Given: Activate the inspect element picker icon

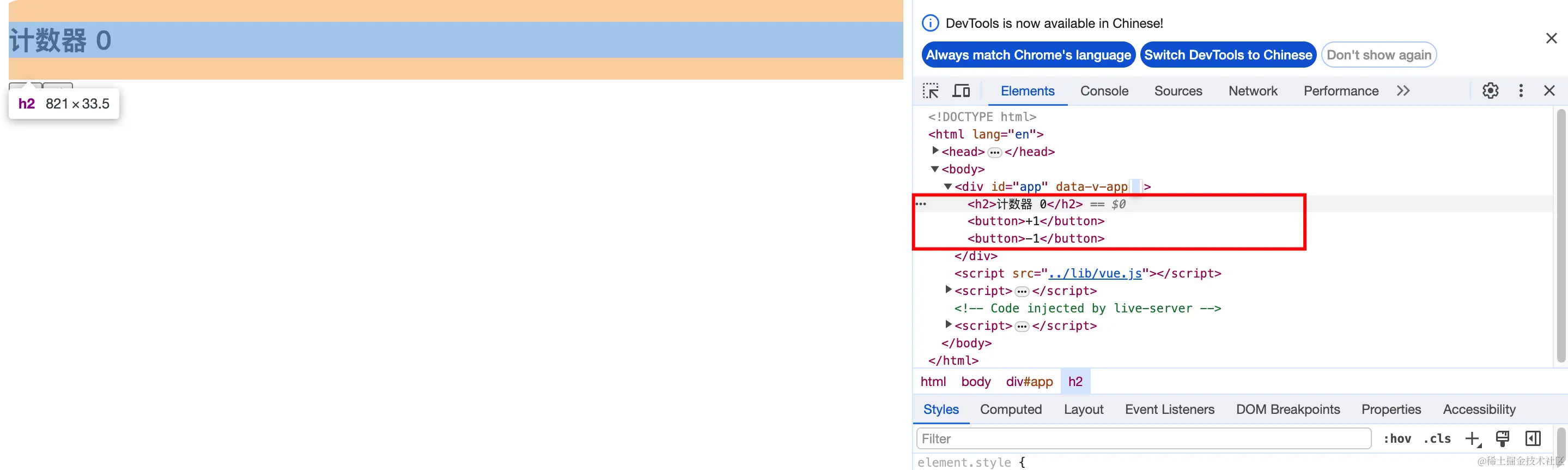Looking at the screenshot, I should click(930, 91).
